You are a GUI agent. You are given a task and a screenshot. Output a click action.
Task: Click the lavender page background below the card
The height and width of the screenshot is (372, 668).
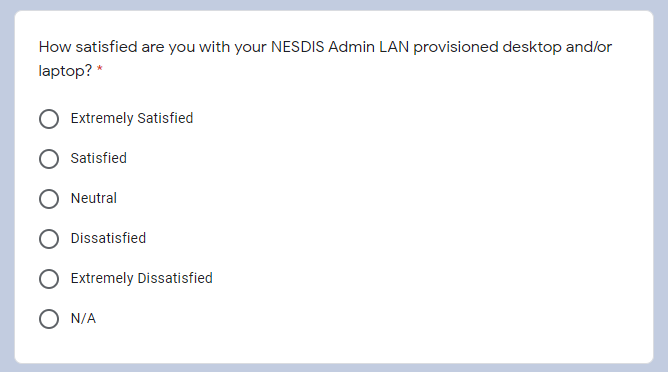pyautogui.click(x=334, y=368)
